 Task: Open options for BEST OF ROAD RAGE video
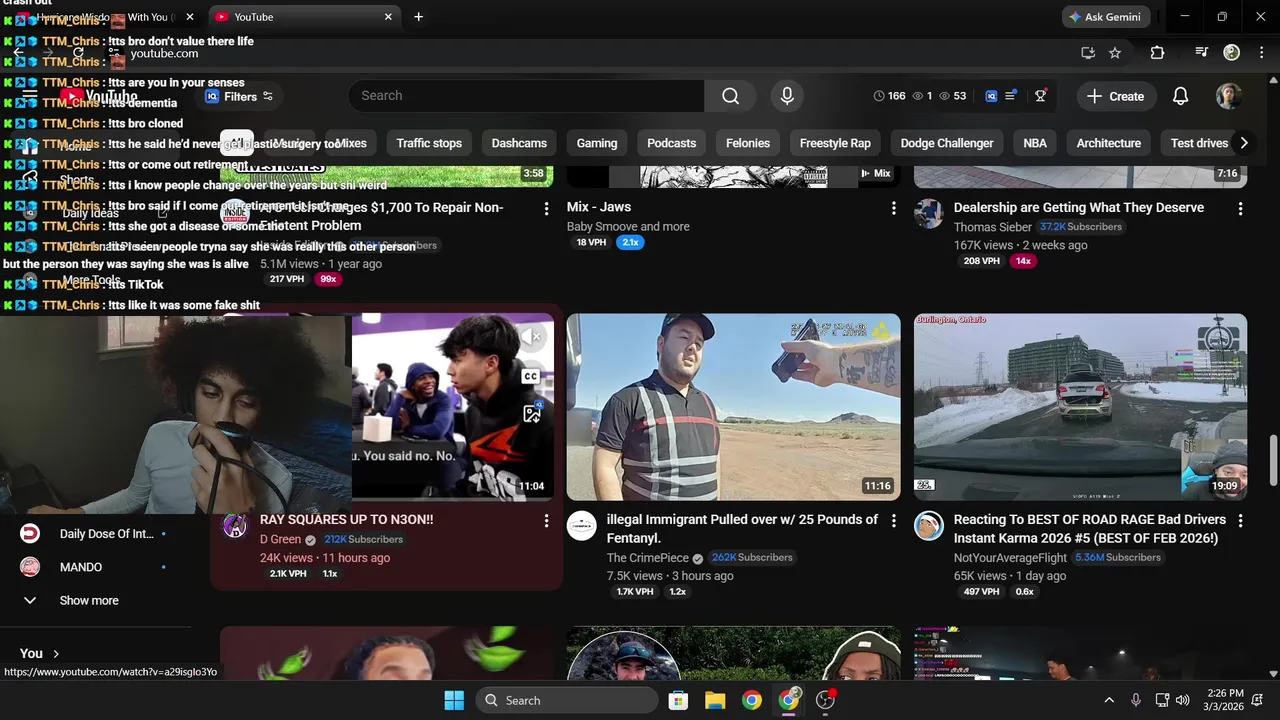1240,520
